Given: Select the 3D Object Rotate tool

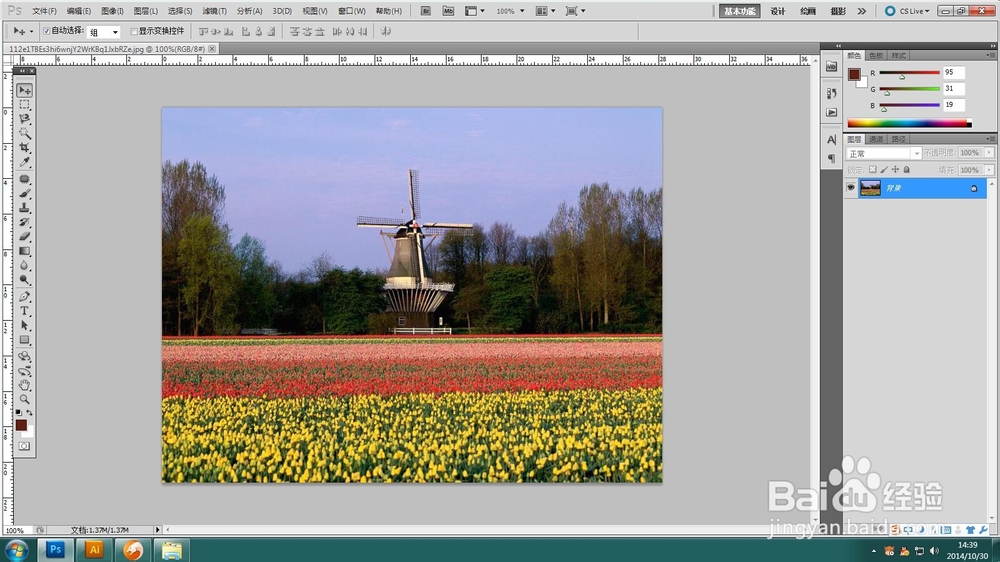Looking at the screenshot, I should pos(24,357).
